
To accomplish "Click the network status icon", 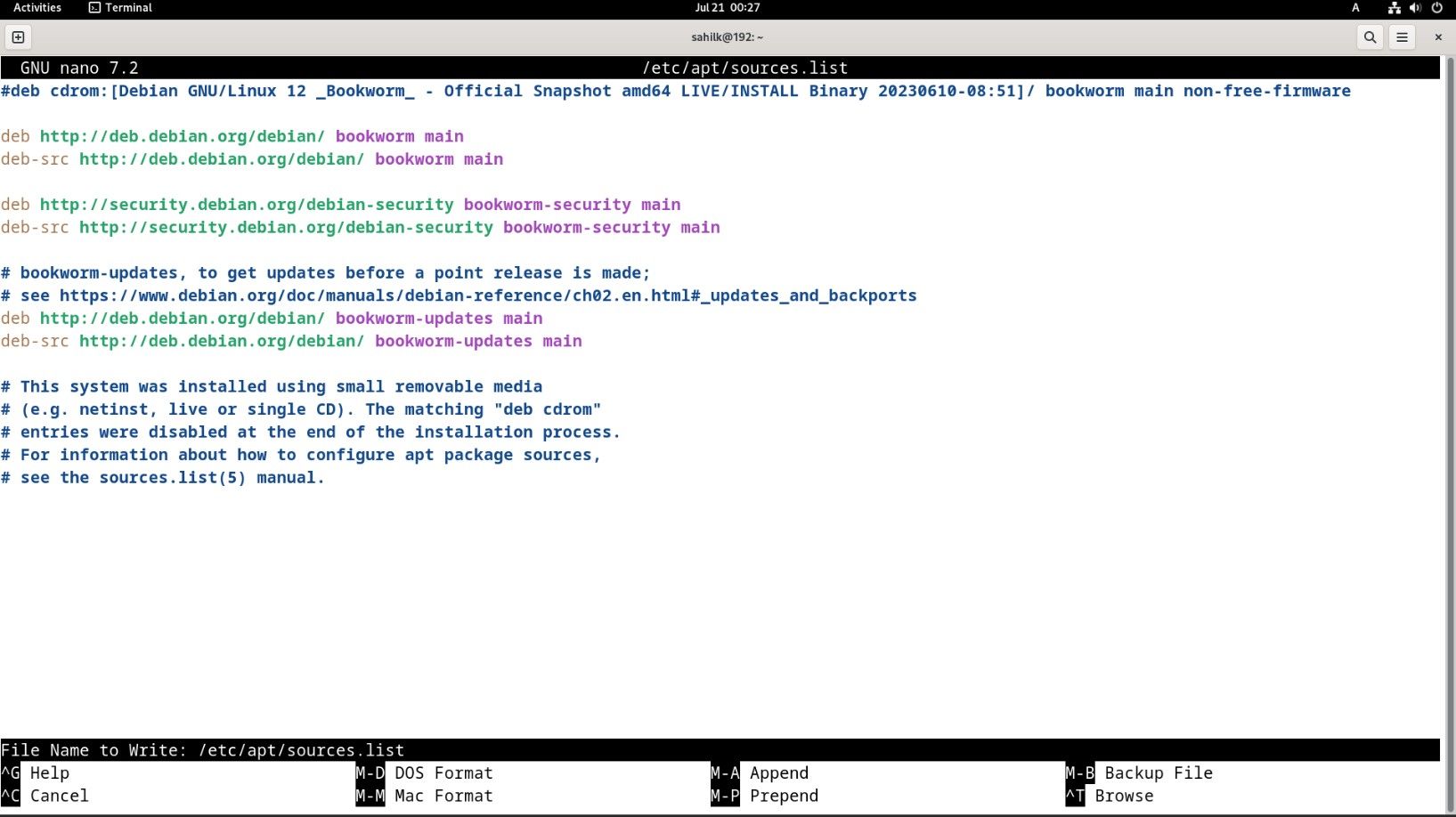I will coord(1394,8).
